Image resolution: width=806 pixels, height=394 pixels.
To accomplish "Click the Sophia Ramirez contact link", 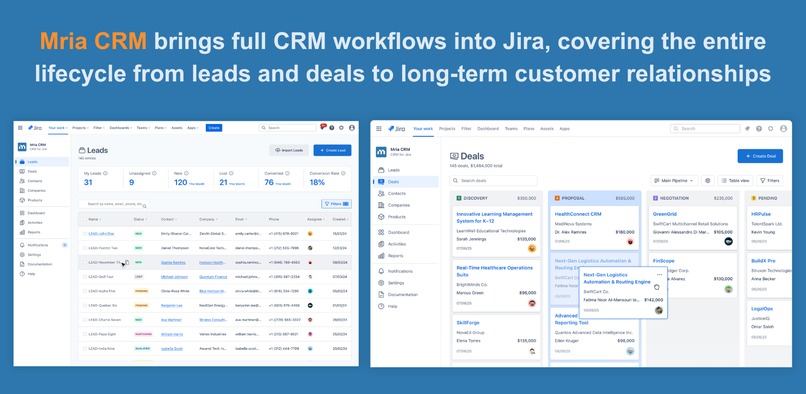I will (x=173, y=262).
